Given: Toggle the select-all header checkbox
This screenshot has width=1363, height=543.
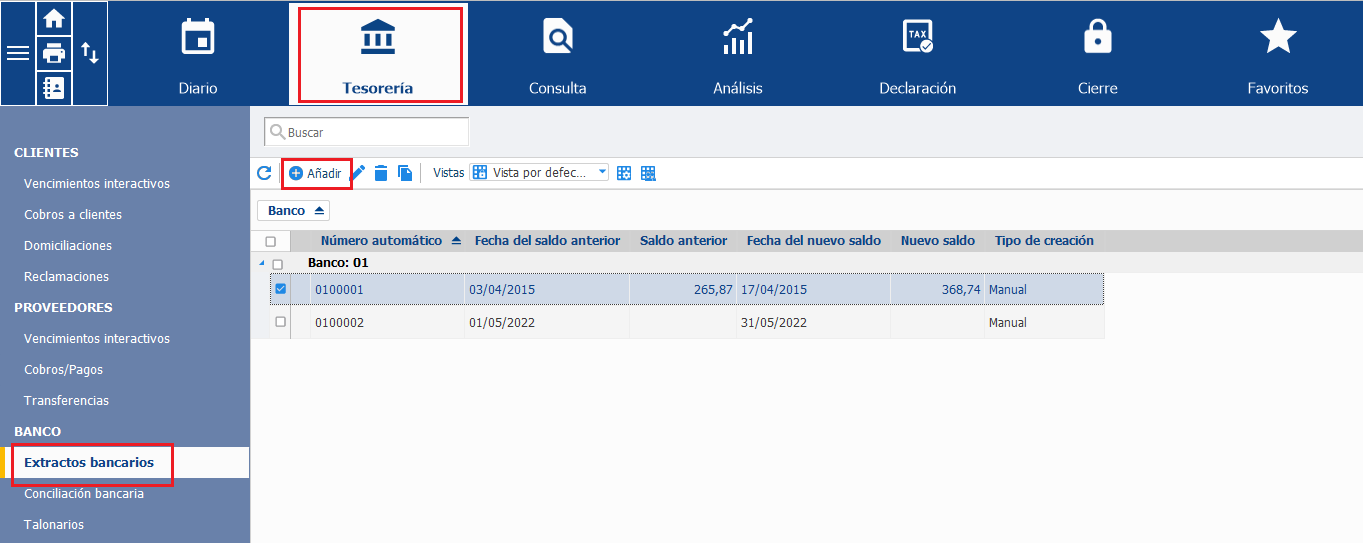Looking at the screenshot, I should click(271, 241).
